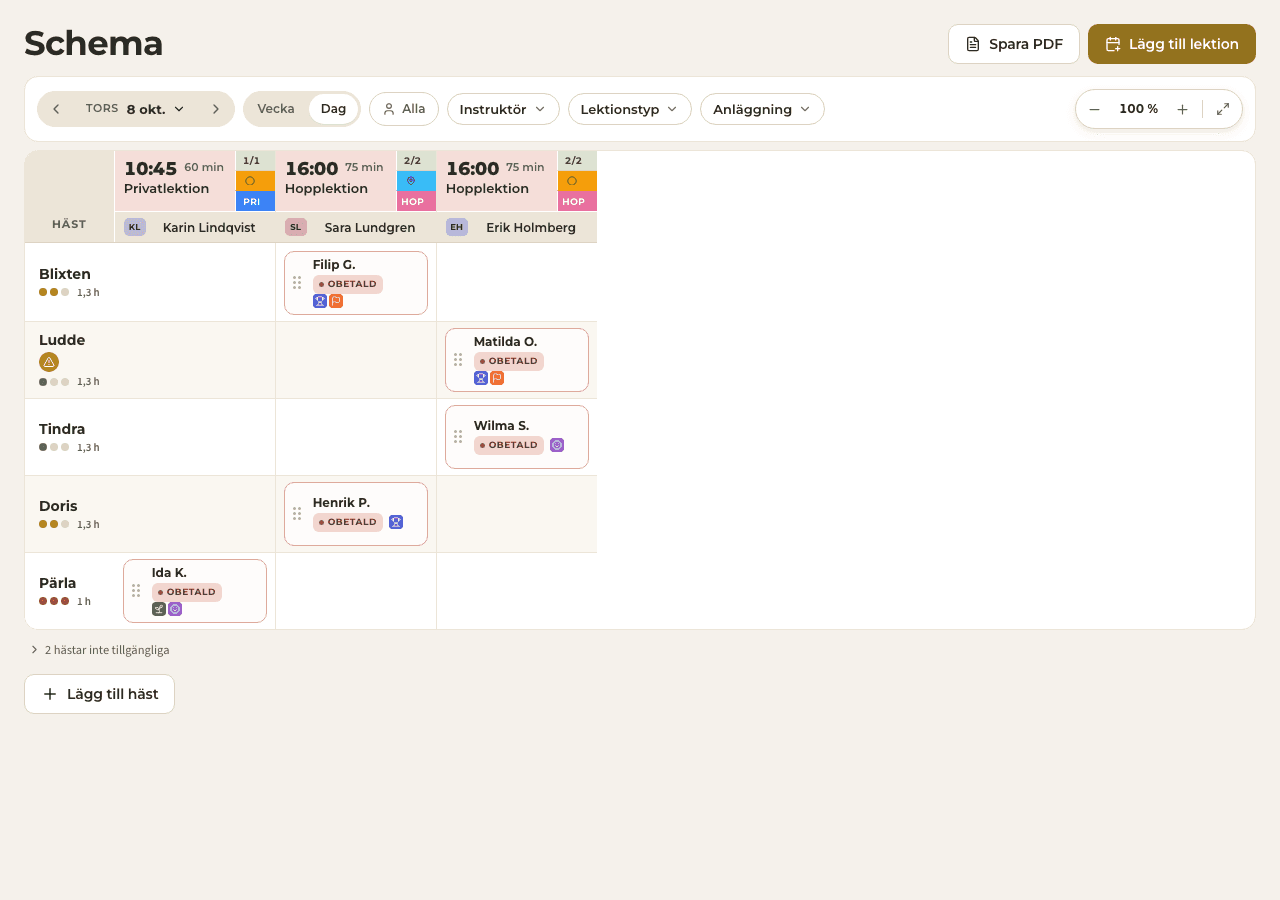Click the blue trophy icon on Filip G.'s card

(x=320, y=301)
